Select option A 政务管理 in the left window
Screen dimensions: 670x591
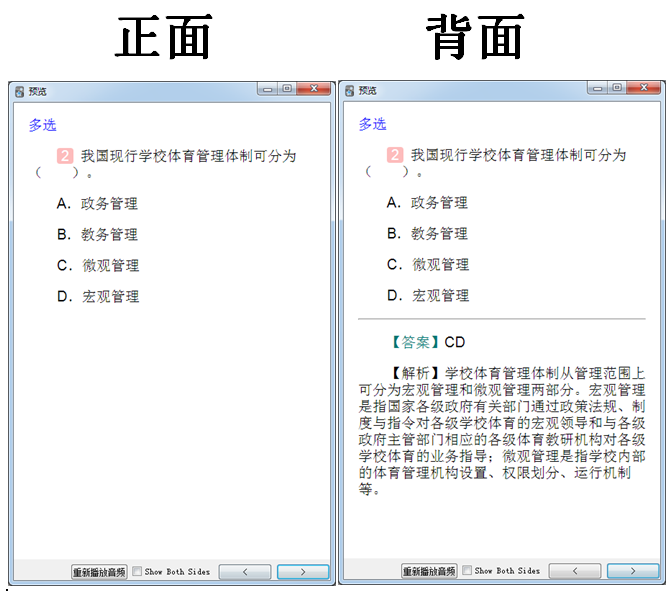[x=97, y=203]
